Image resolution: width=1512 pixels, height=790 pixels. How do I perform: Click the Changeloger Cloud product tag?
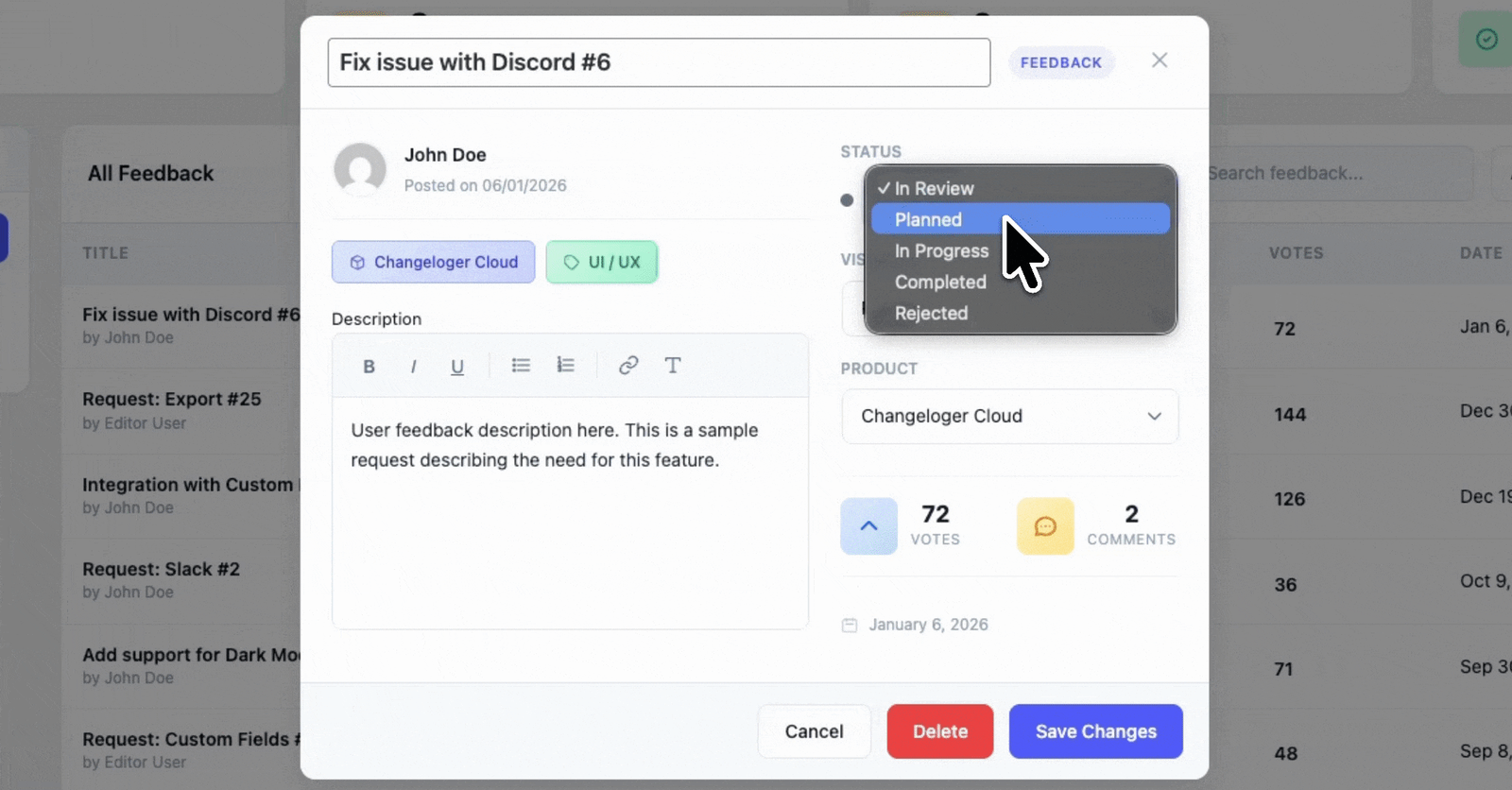point(433,262)
